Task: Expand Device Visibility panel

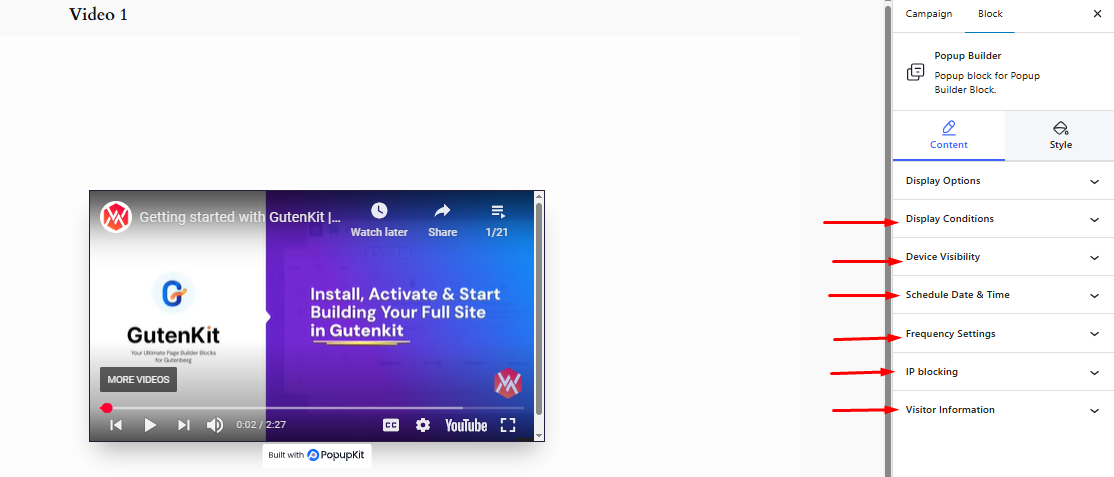Action: pos(1003,257)
